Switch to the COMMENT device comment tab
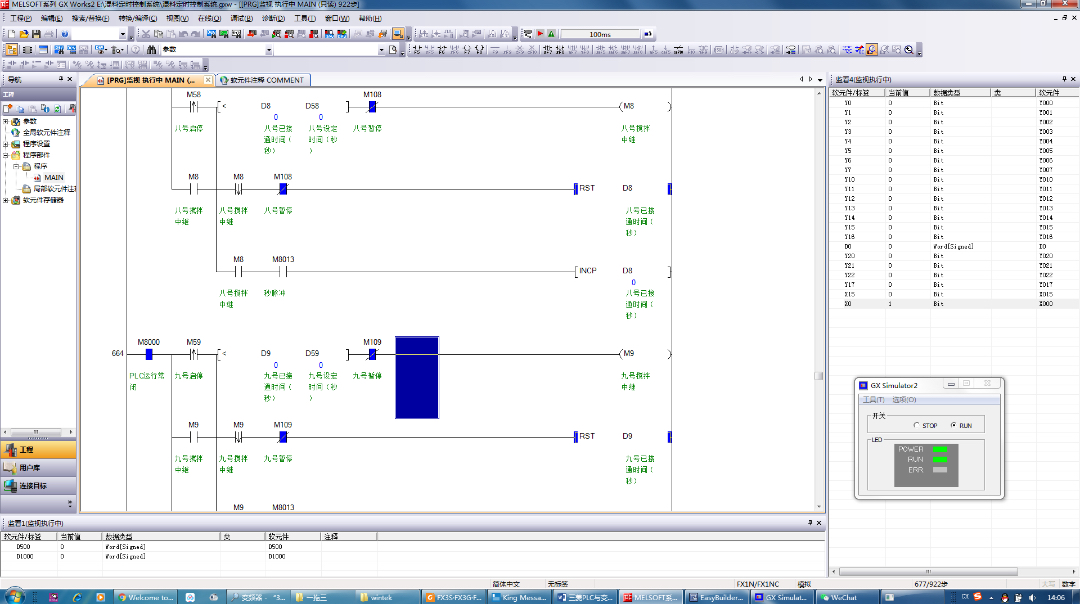Screen dimensions: 1080x604 pos(265,80)
